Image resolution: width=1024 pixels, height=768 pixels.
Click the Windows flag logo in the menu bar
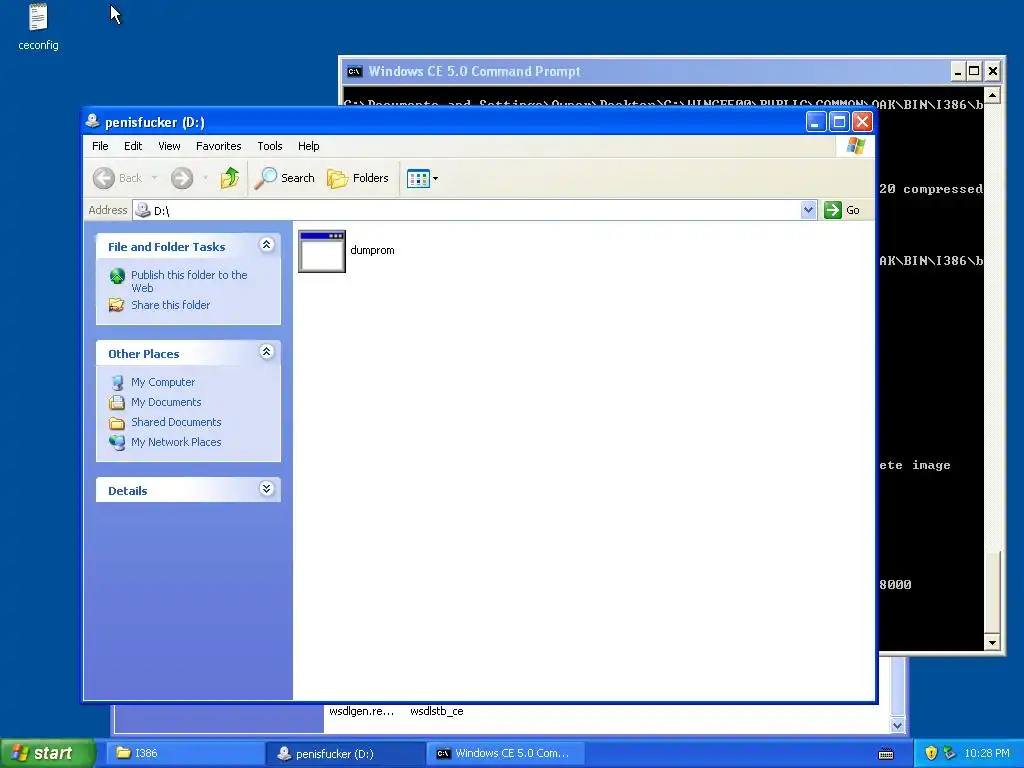(856, 146)
